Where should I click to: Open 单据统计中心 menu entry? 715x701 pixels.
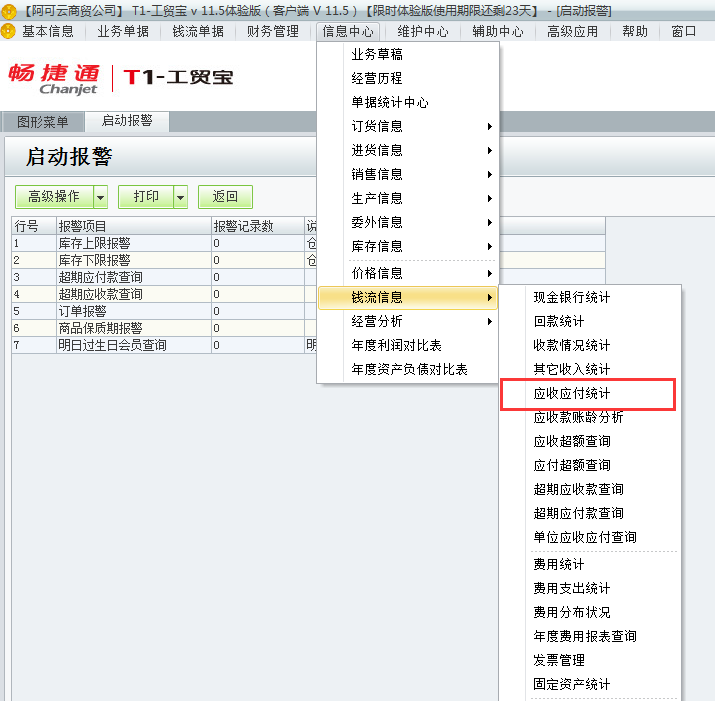tap(408, 102)
